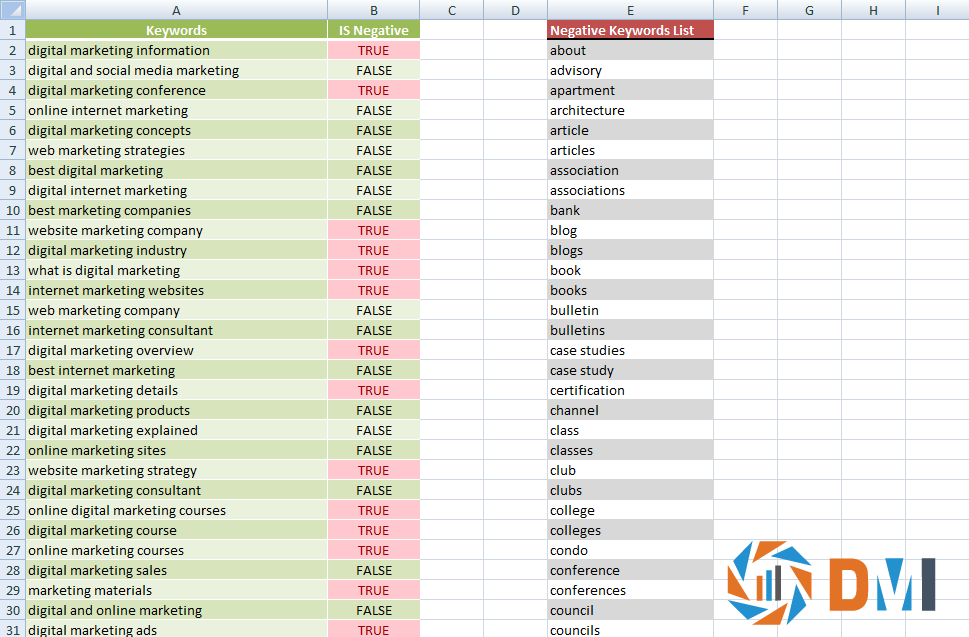
Task: Select the 'digital marketing ads' keyword cell
Action: coord(176,630)
